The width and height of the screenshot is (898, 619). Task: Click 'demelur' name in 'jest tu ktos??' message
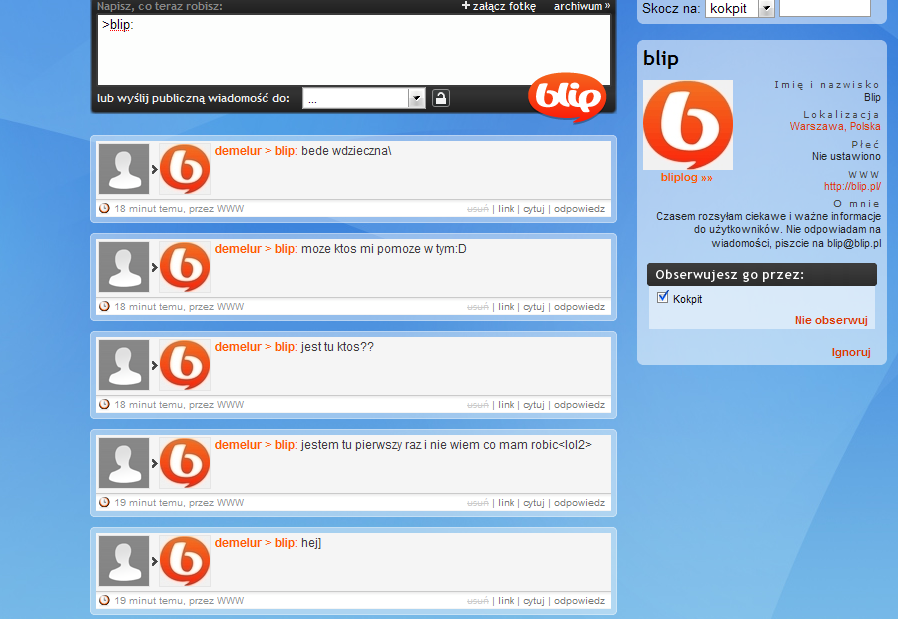click(238, 347)
